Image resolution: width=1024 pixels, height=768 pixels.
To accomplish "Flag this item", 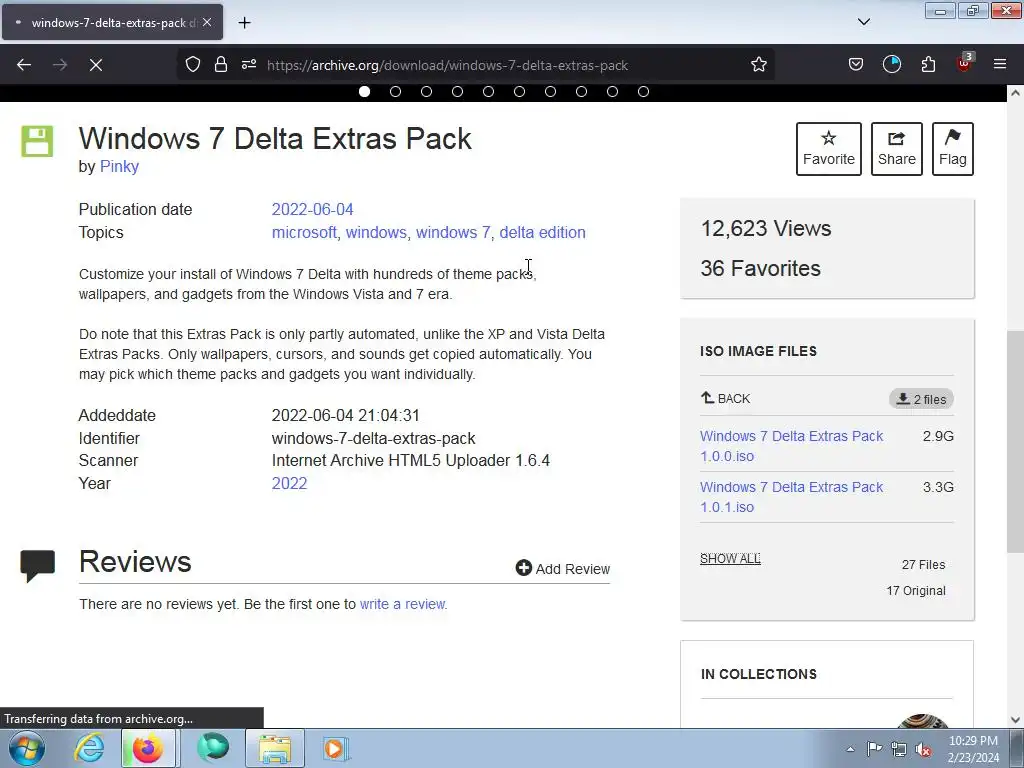I will [953, 149].
